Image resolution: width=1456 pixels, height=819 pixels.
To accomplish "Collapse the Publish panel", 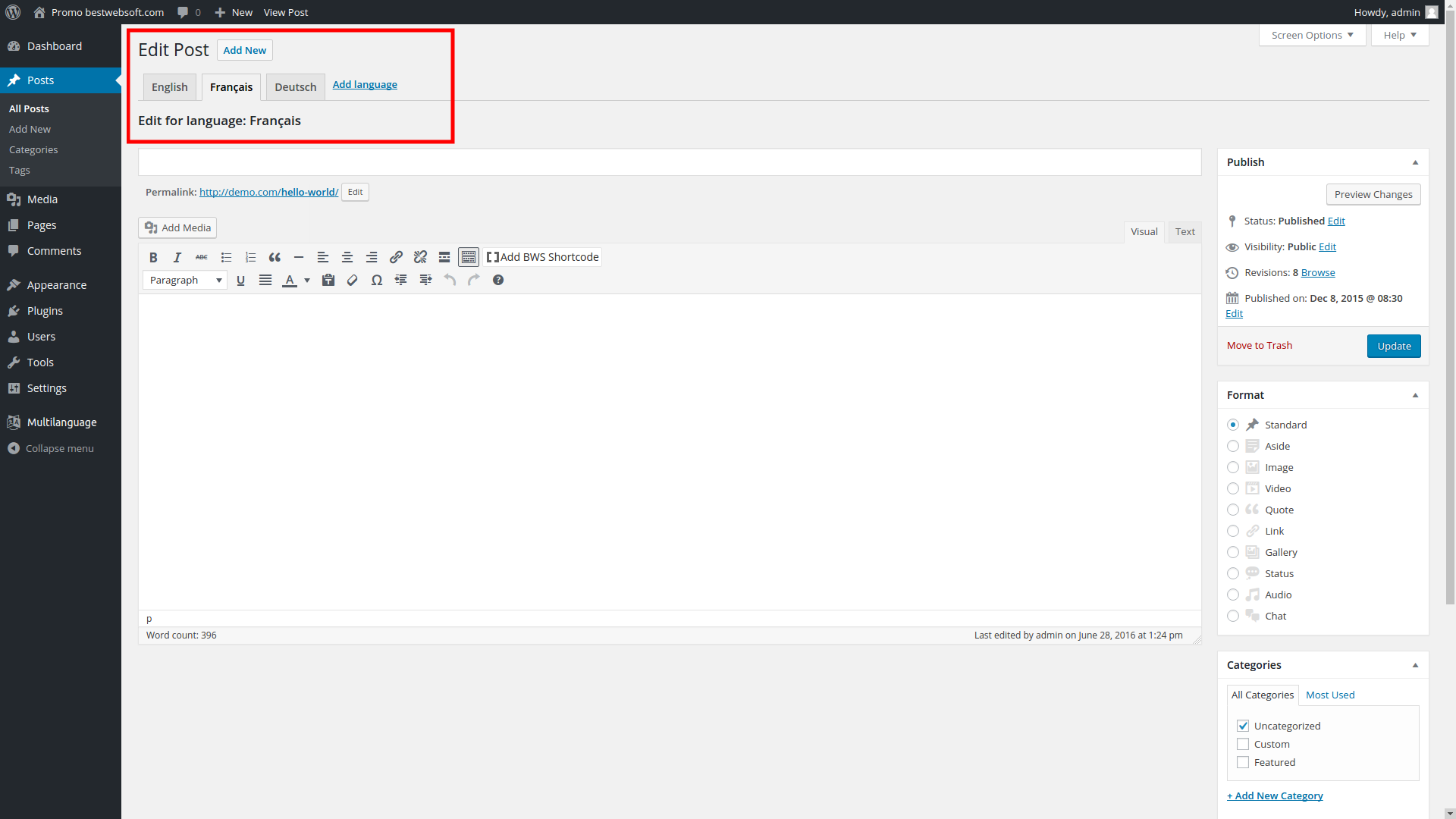I will pos(1415,162).
